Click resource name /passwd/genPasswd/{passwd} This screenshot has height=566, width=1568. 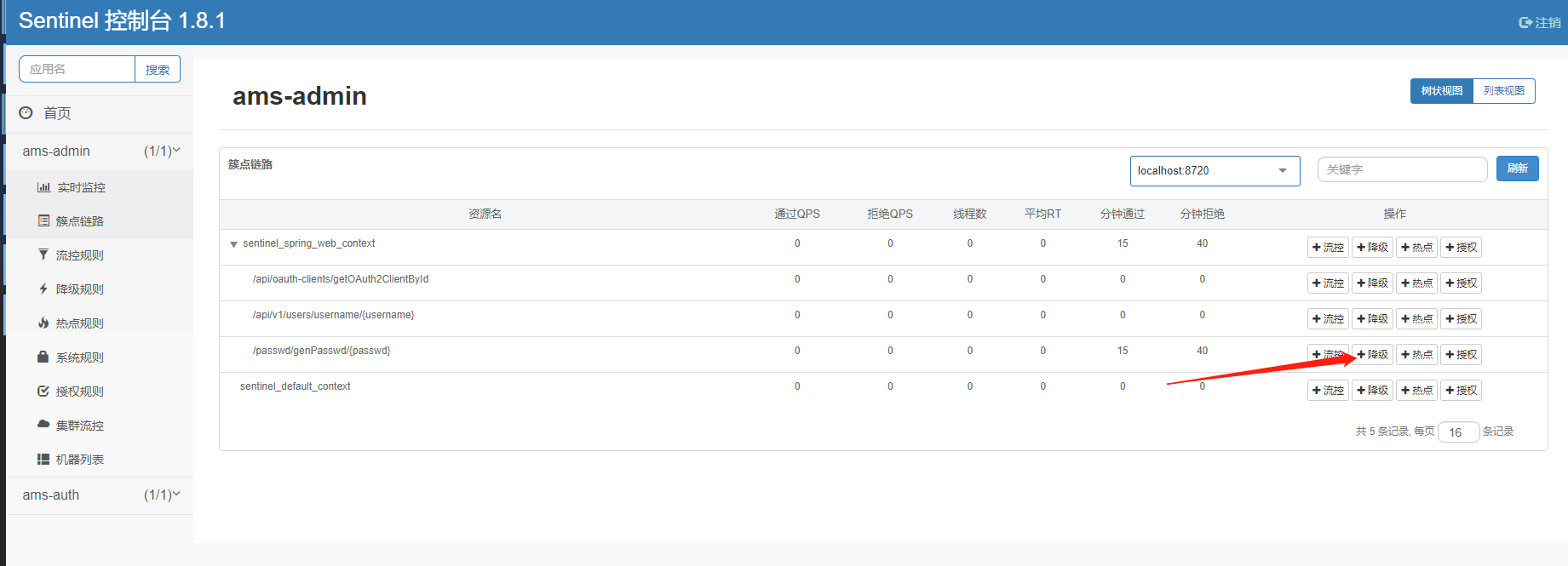tap(321, 351)
